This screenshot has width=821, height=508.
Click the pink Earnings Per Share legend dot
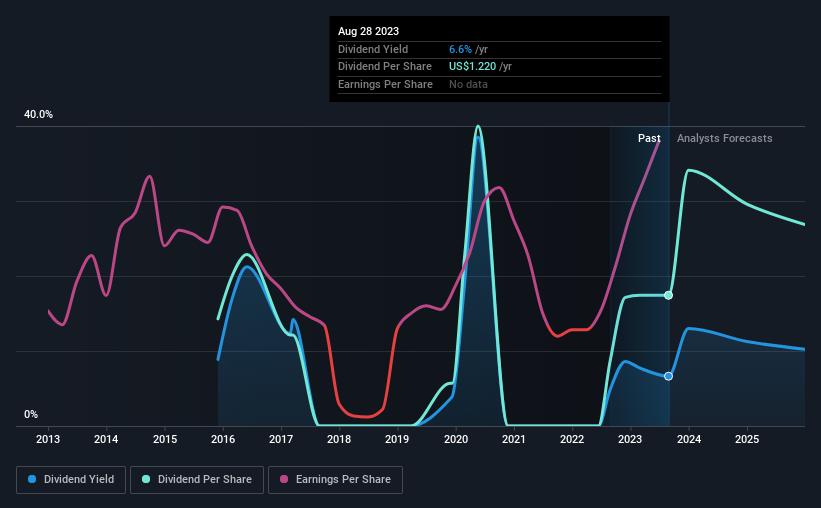pyautogui.click(x=284, y=479)
